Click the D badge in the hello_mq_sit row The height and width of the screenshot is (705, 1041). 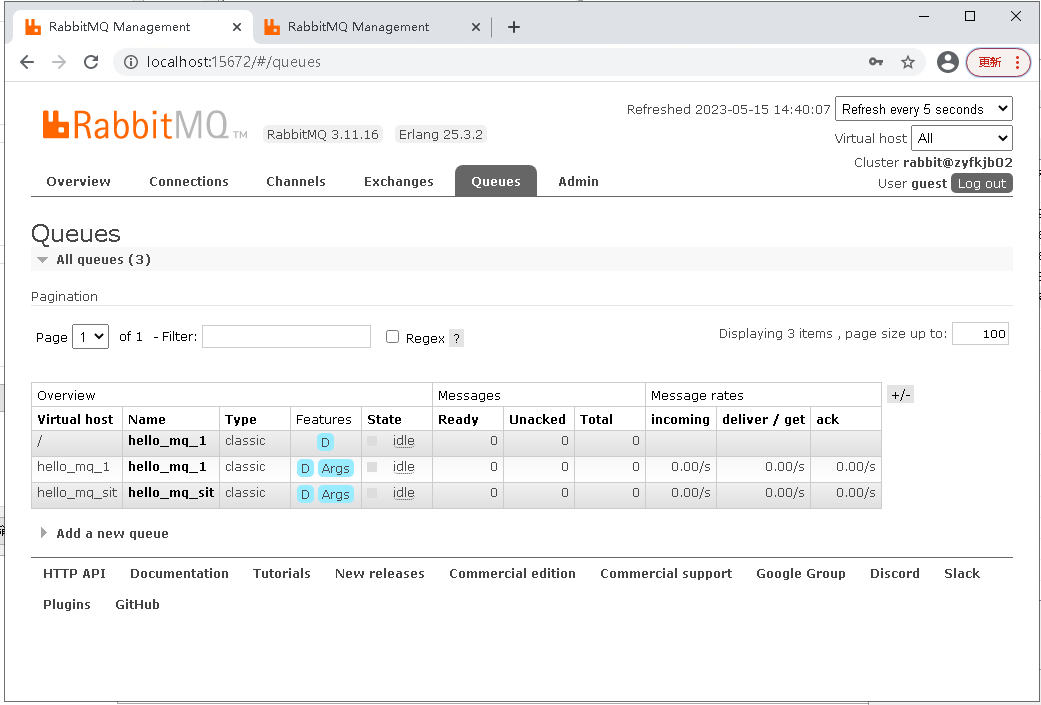coord(305,495)
